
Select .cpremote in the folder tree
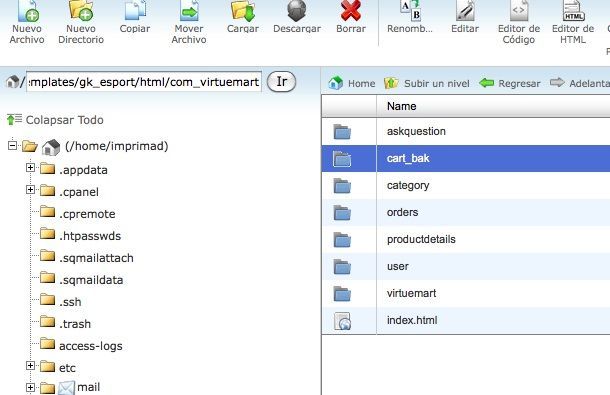(87, 214)
